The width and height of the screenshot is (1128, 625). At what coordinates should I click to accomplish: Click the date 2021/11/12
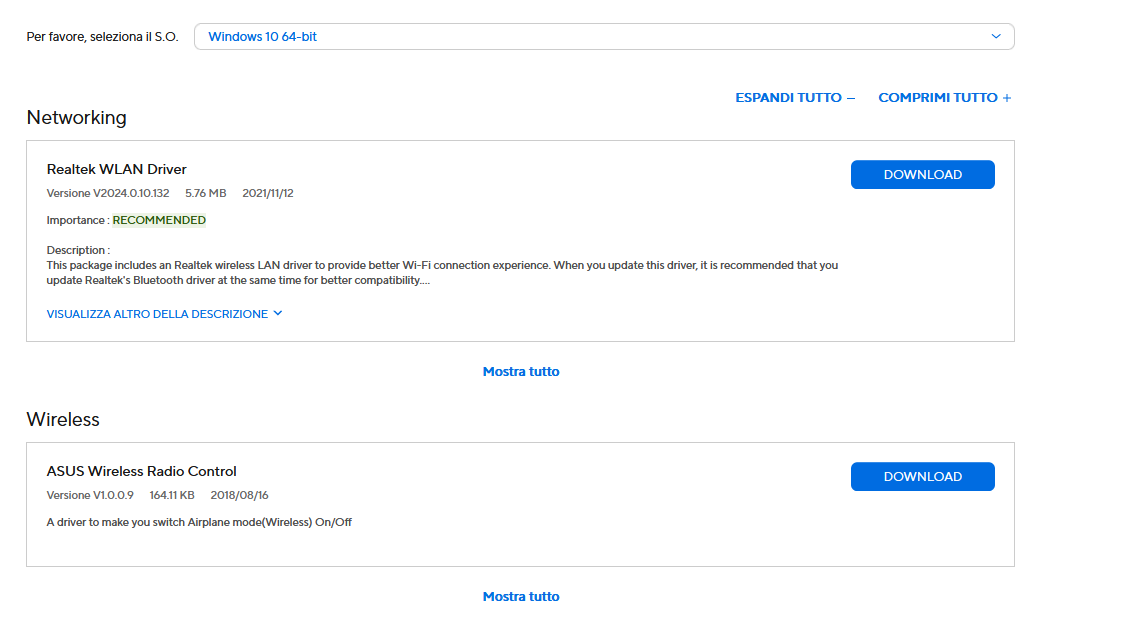[x=268, y=193]
